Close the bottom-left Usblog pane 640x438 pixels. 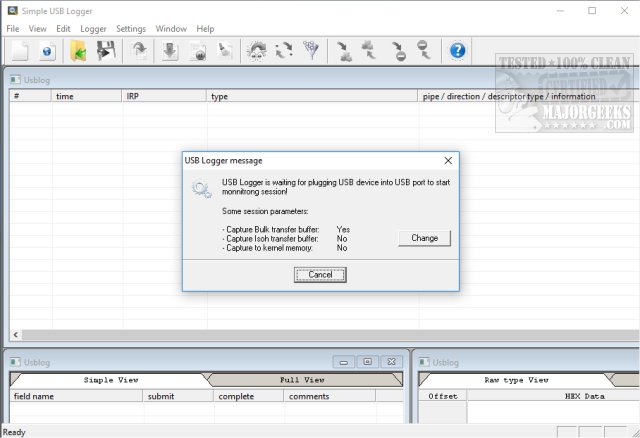[x=391, y=362]
